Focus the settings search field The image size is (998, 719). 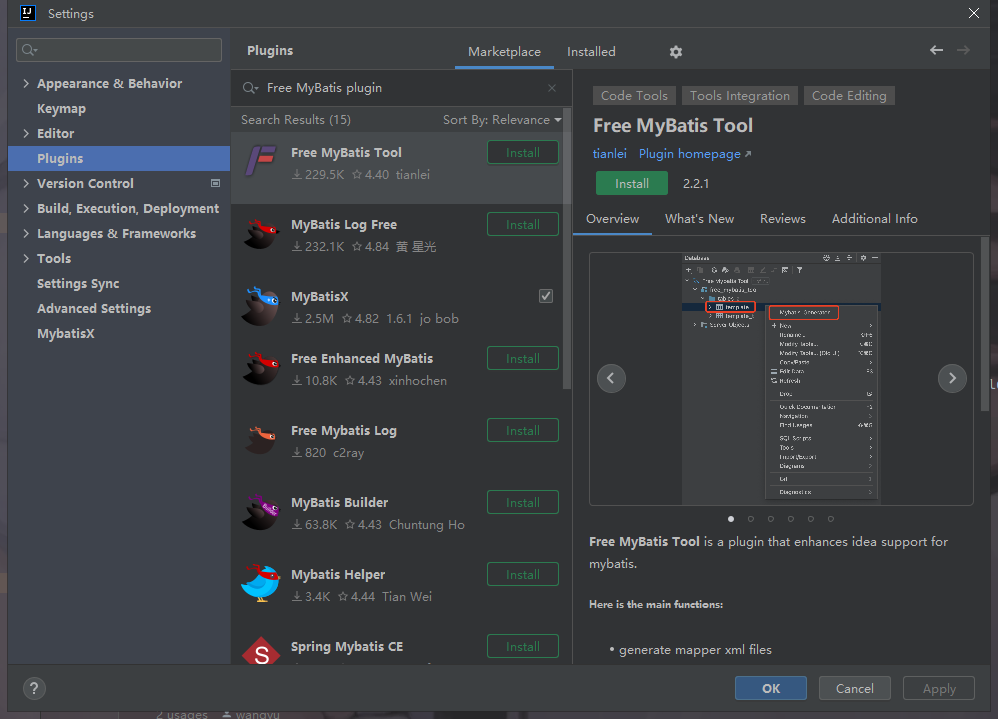119,50
